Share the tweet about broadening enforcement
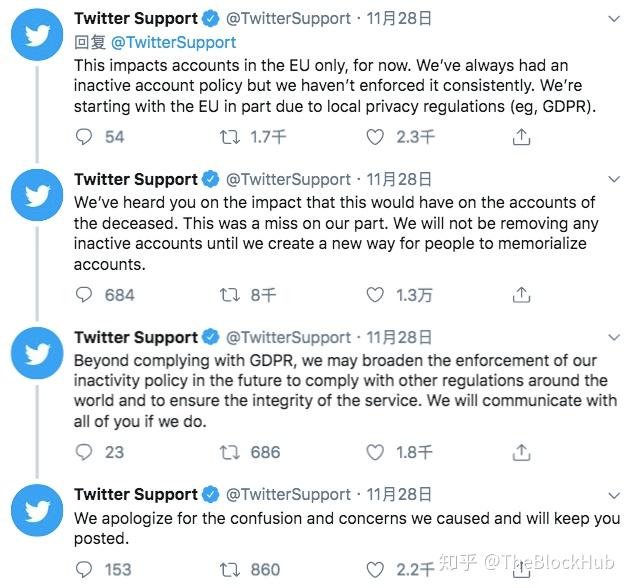631x588 pixels. (521, 452)
